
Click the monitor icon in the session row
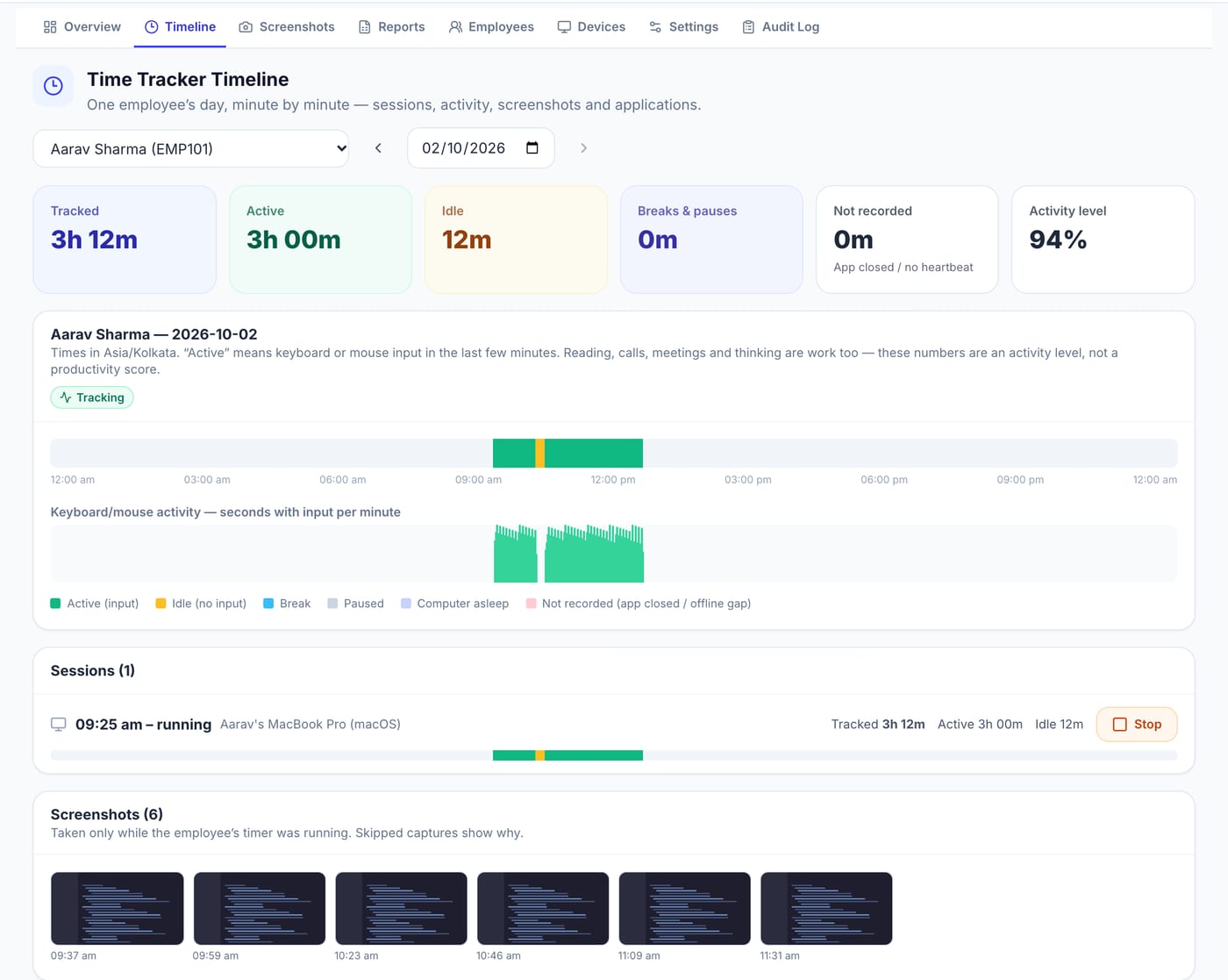click(x=59, y=725)
